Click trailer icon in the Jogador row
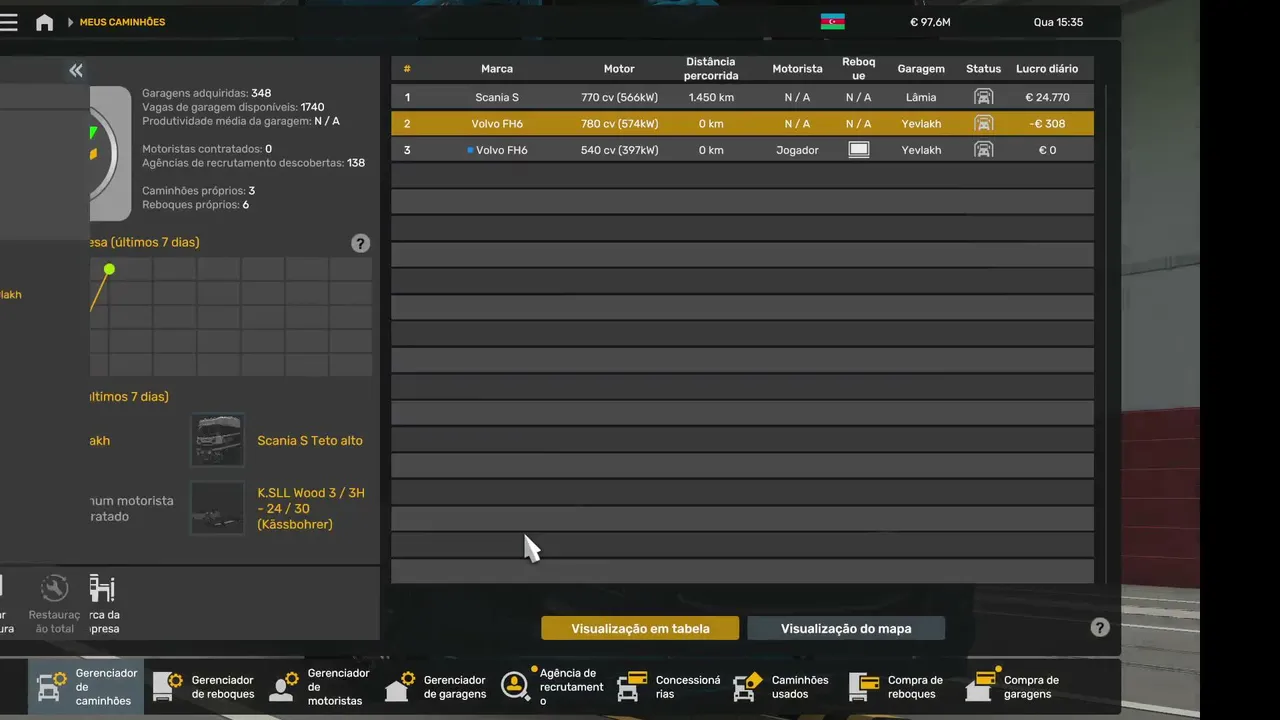 click(x=858, y=150)
